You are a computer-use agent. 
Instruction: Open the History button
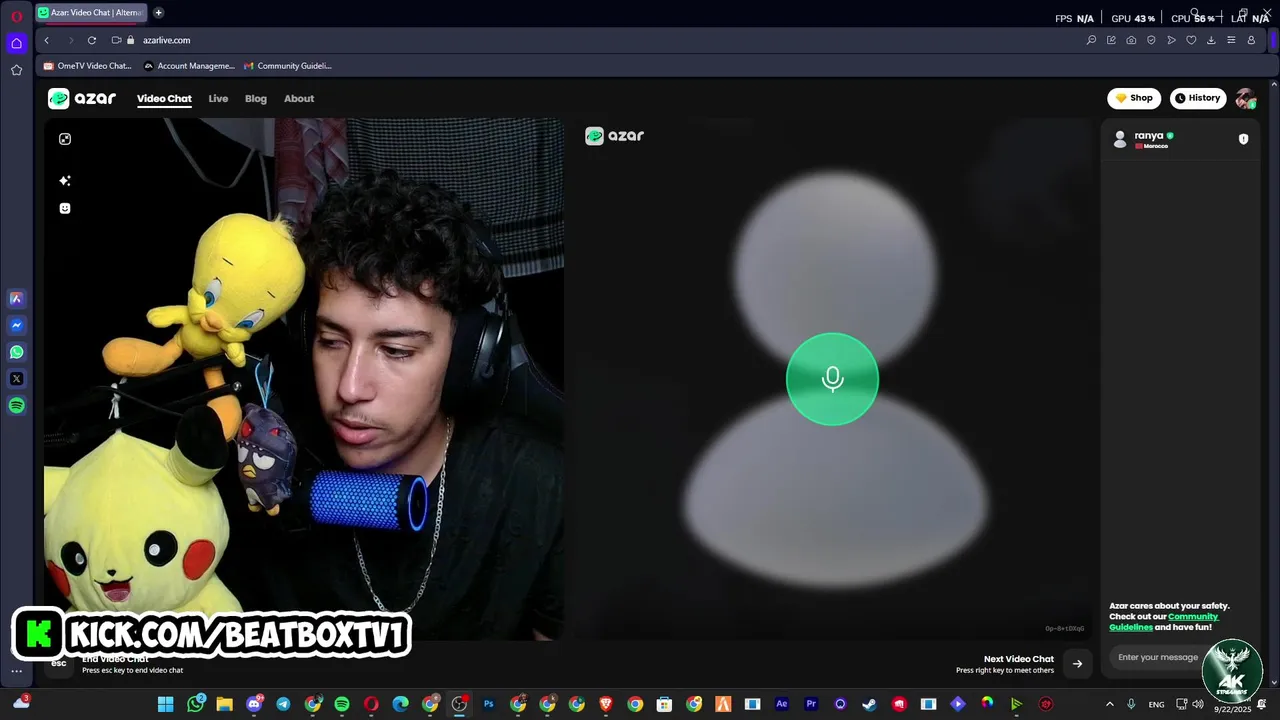[x=1197, y=98]
